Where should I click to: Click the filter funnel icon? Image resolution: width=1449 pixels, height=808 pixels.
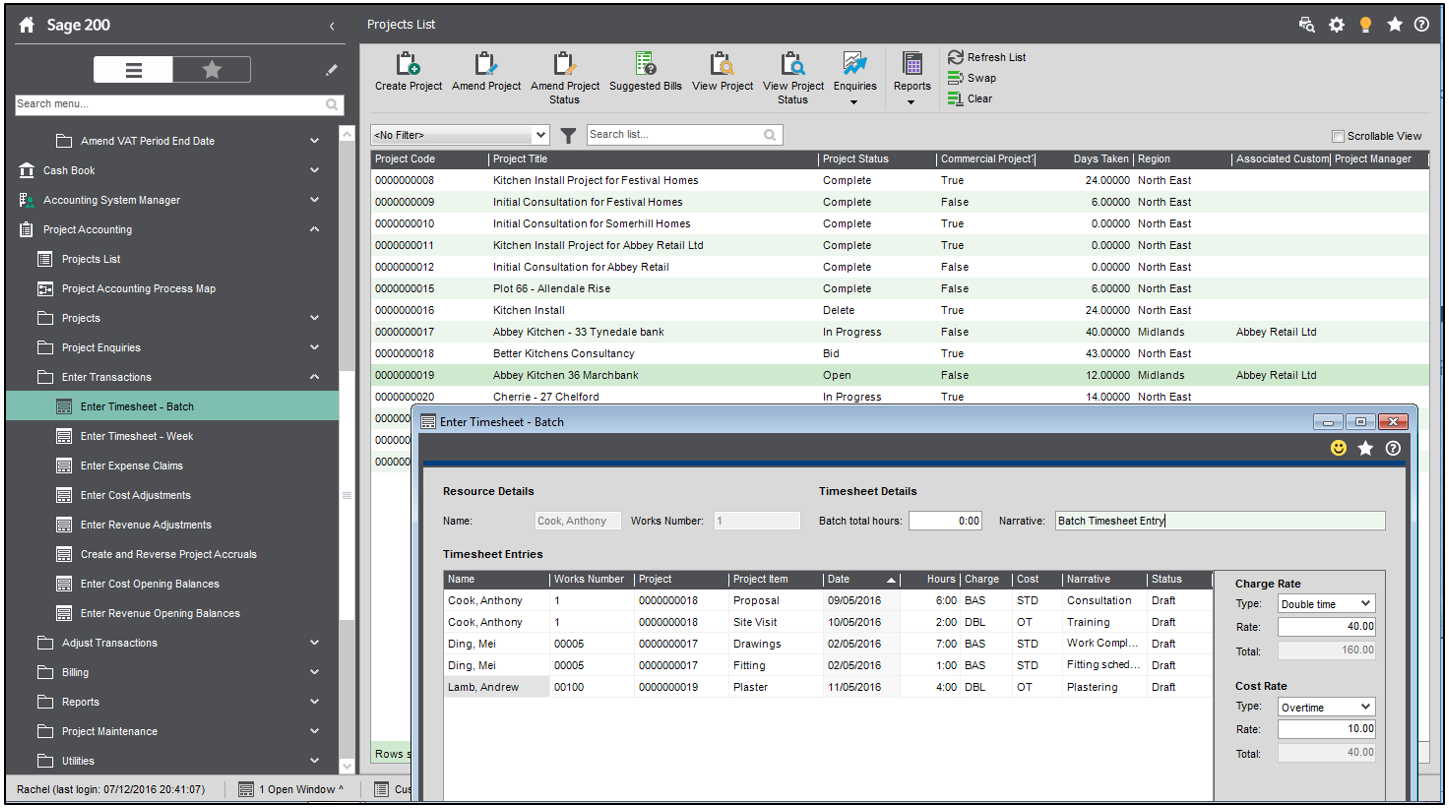pos(568,135)
